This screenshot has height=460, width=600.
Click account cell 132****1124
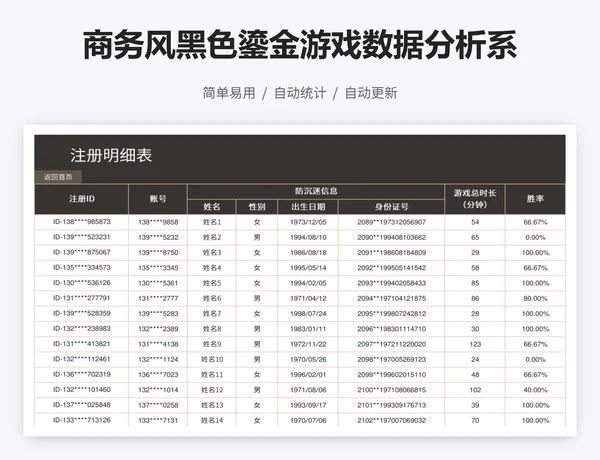[x=158, y=359]
